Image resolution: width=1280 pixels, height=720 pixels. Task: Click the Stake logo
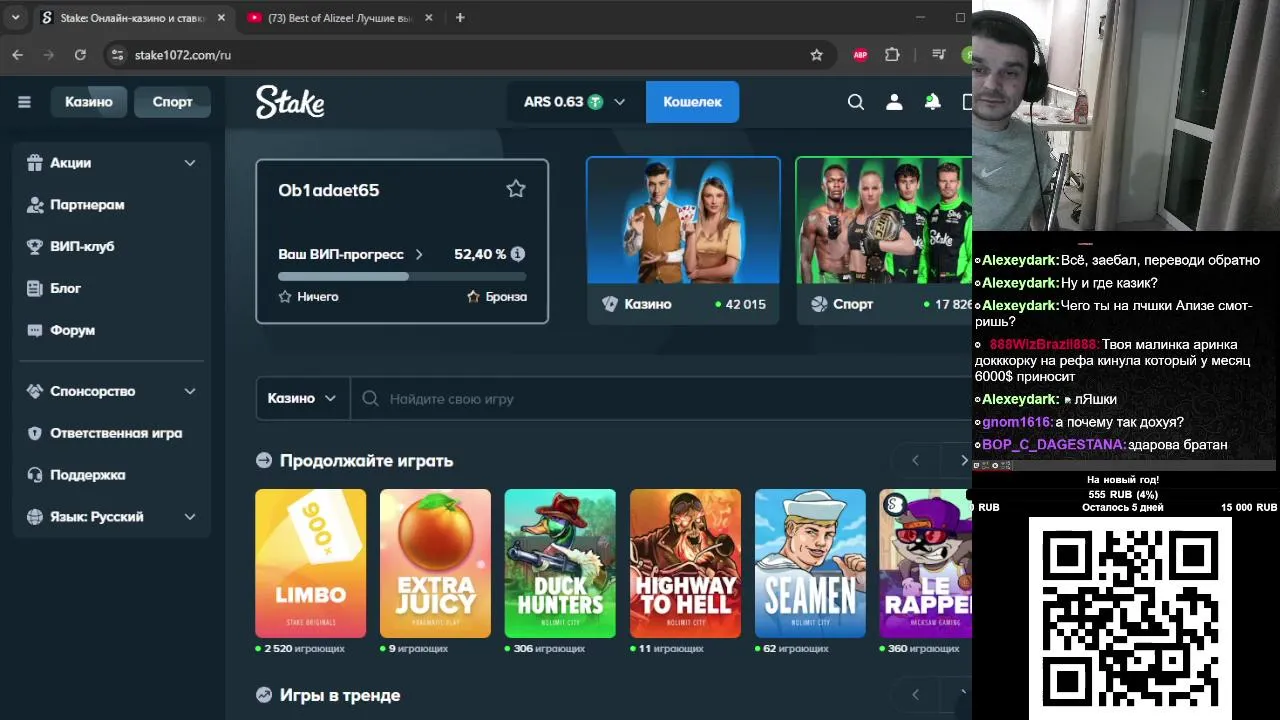[x=290, y=102]
